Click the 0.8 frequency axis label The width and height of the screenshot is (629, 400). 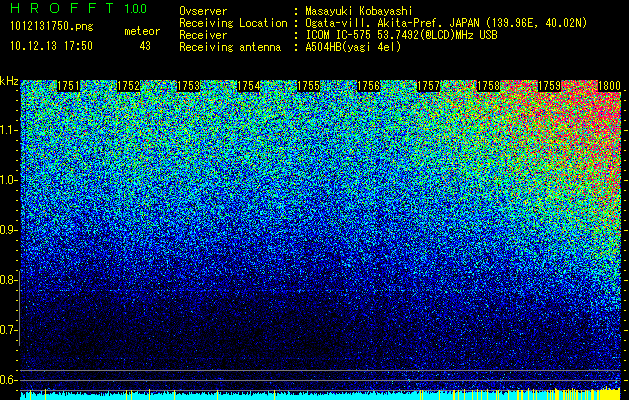click(x=8, y=280)
